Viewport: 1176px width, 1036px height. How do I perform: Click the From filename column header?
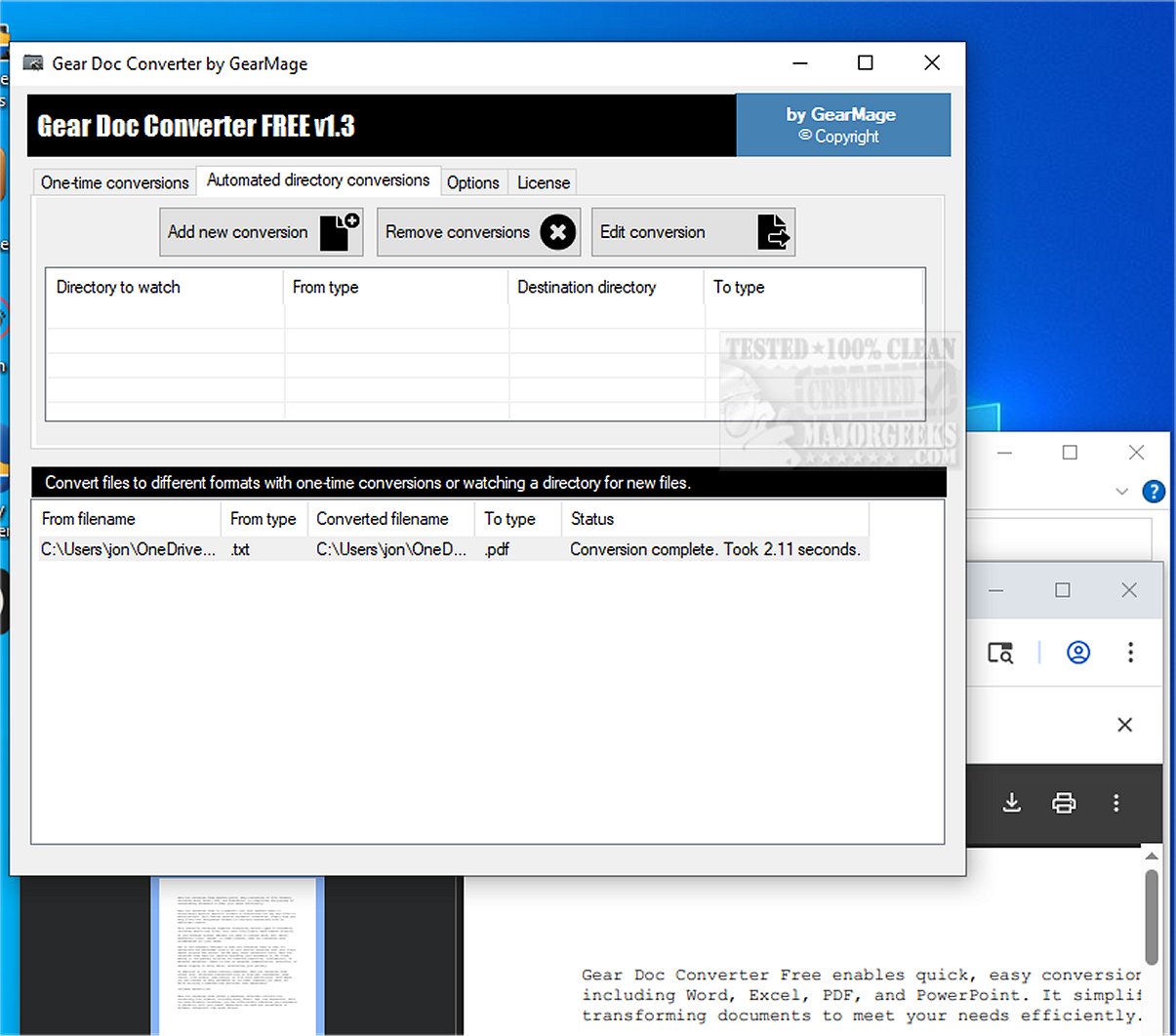[127, 519]
